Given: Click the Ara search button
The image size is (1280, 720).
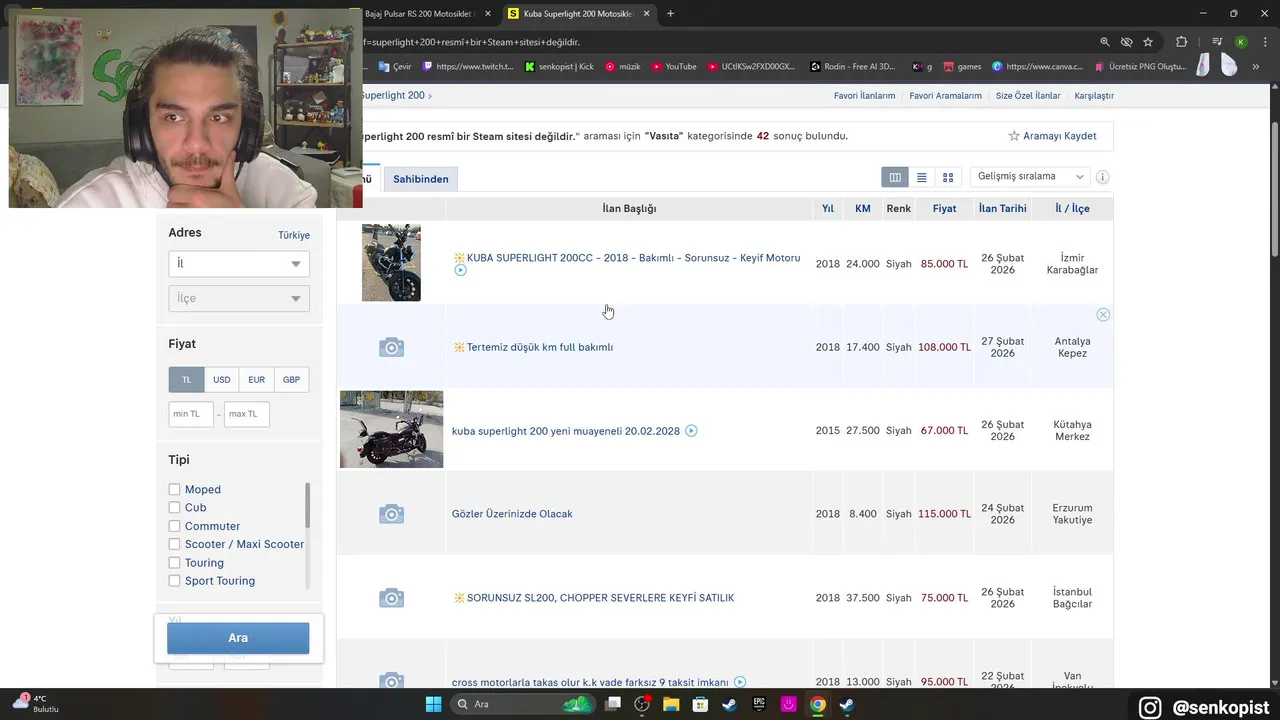Looking at the screenshot, I should [x=238, y=638].
